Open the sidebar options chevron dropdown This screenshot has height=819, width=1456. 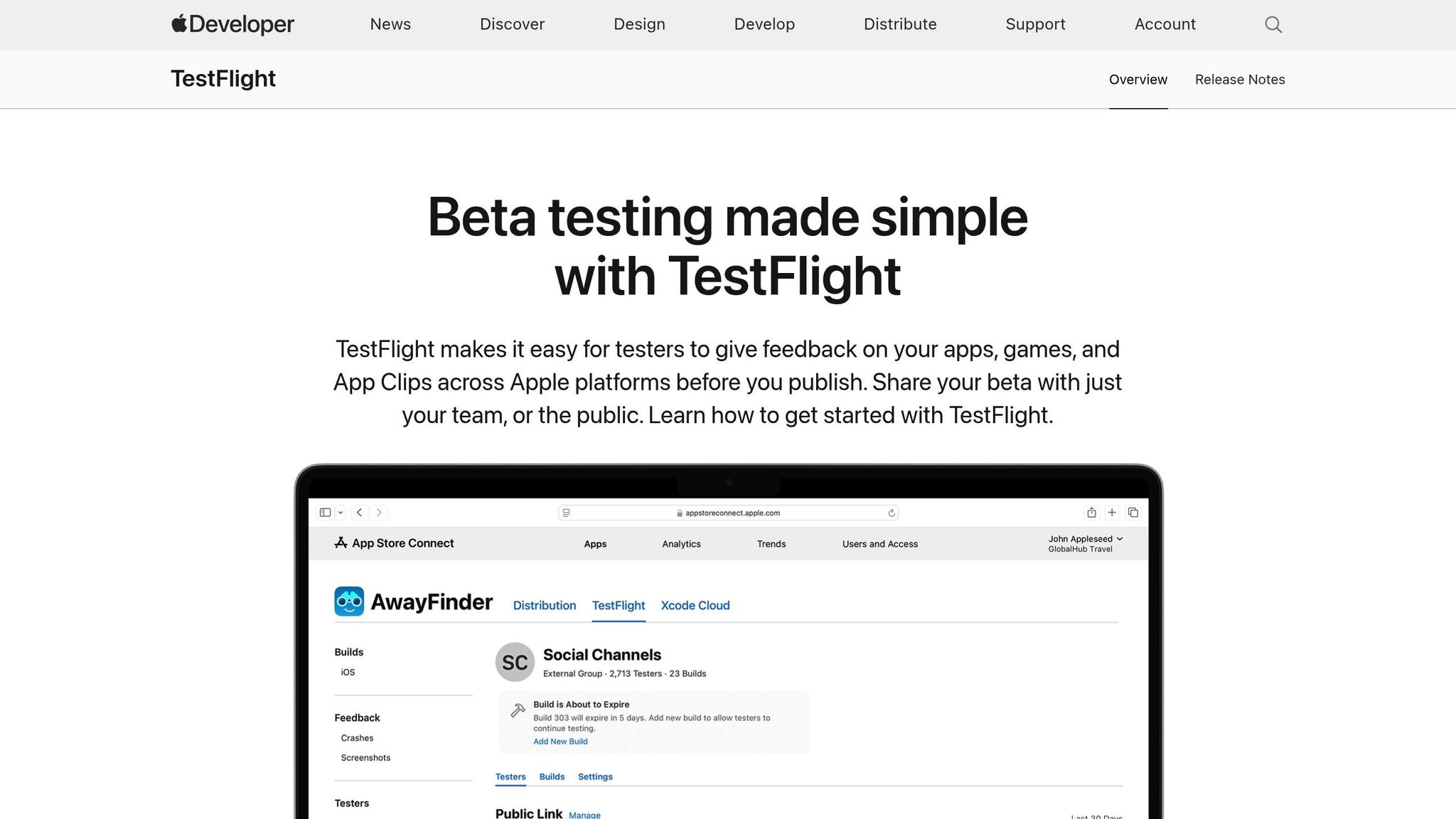pyautogui.click(x=341, y=513)
